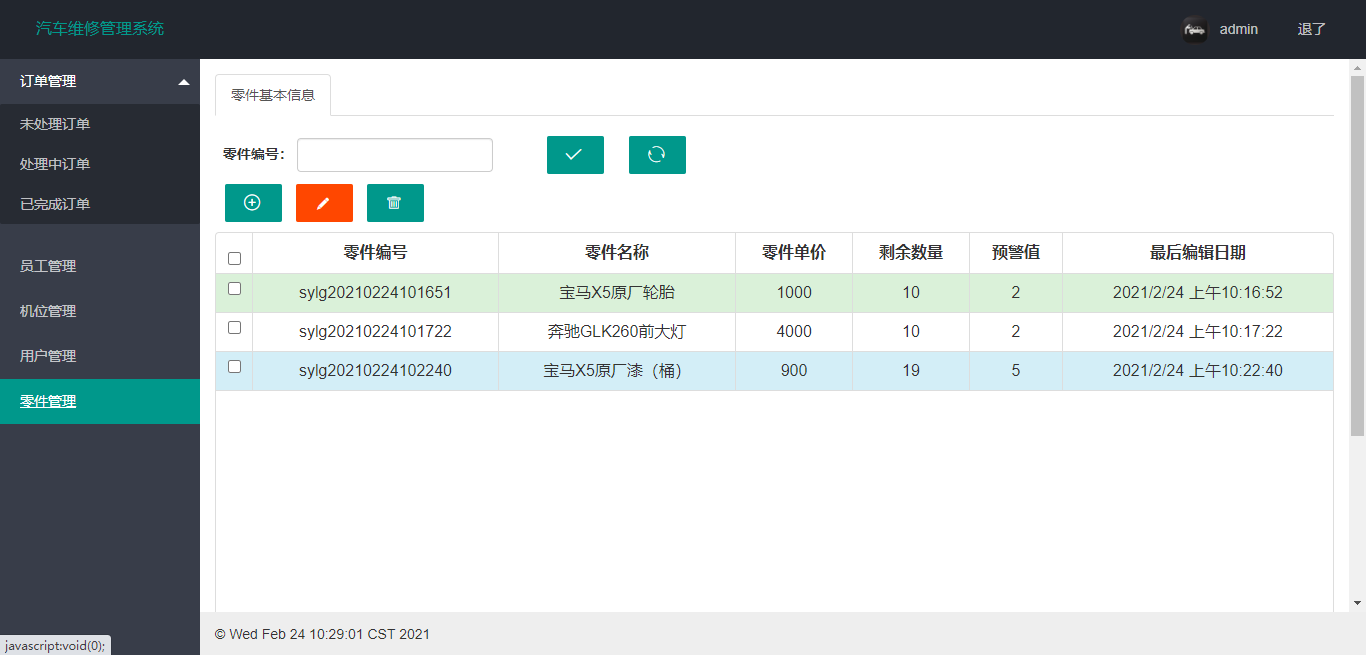Click the remaining quantity 19 cell

[911, 371]
